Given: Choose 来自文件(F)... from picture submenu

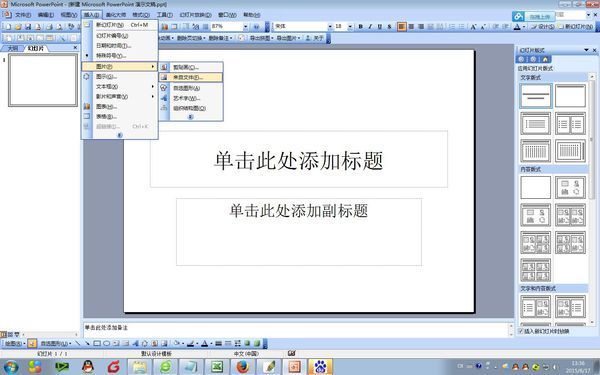Looking at the screenshot, I should (191, 77).
